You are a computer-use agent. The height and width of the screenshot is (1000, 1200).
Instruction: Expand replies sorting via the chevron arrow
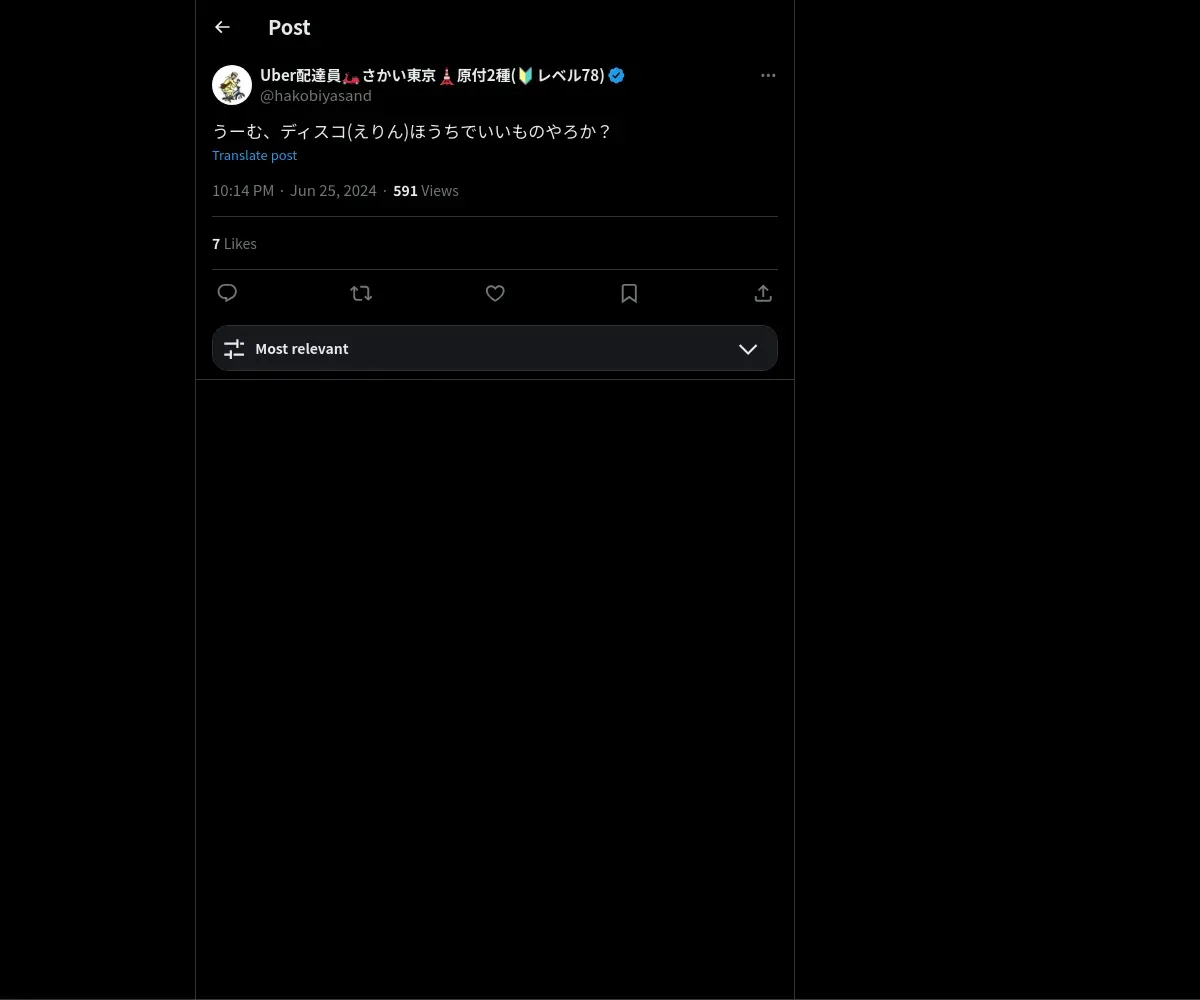748,349
